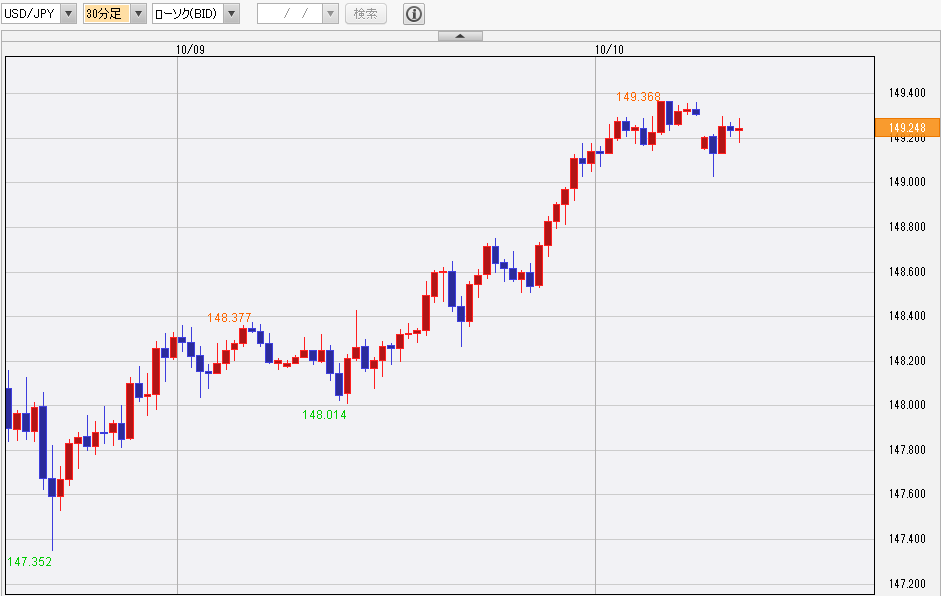941x596 pixels.
Task: Click the 147.800 price axis label
Action: 907,450
